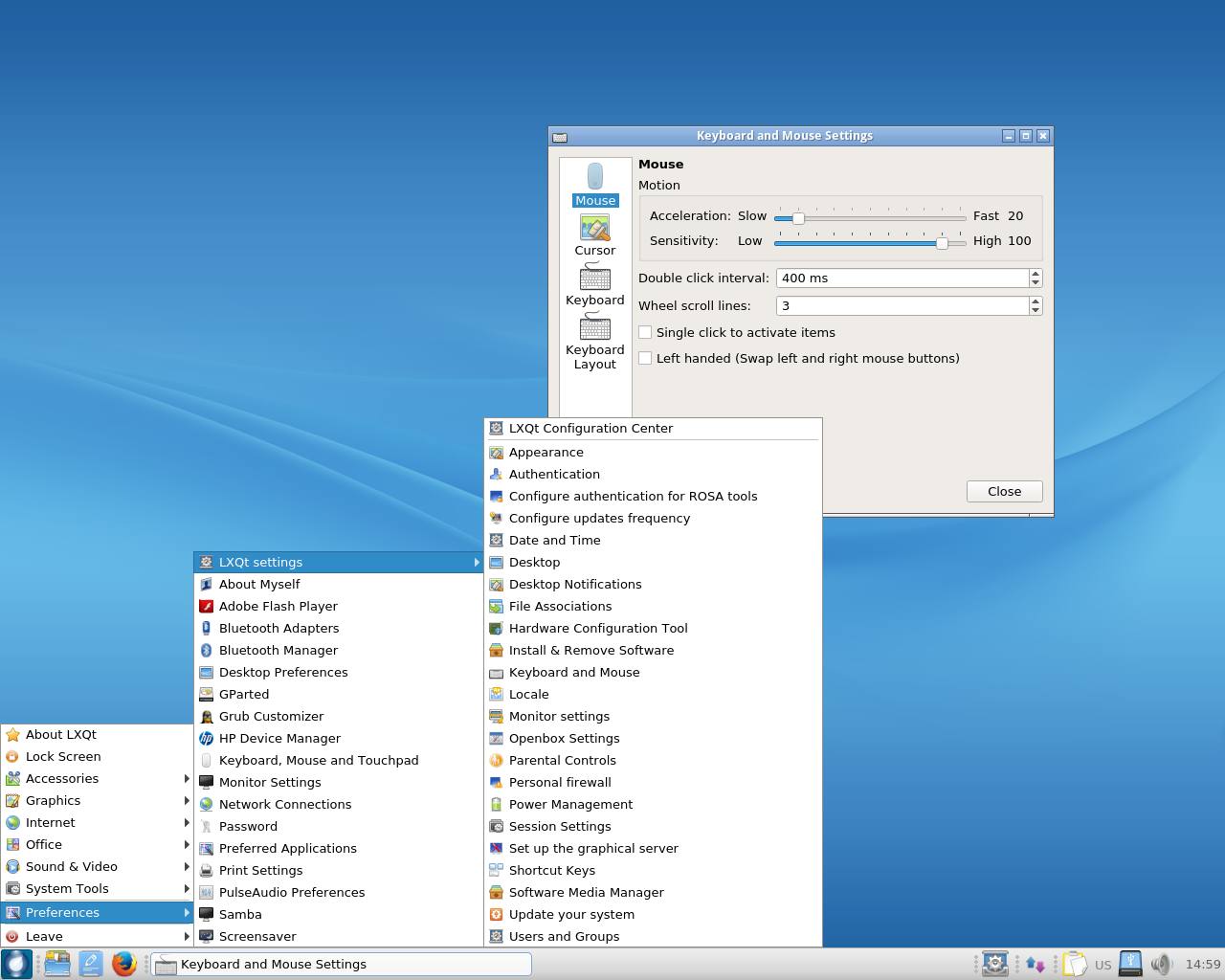Click the configuration gear tray icon
The height and width of the screenshot is (980, 1225).
pyautogui.click(x=995, y=964)
